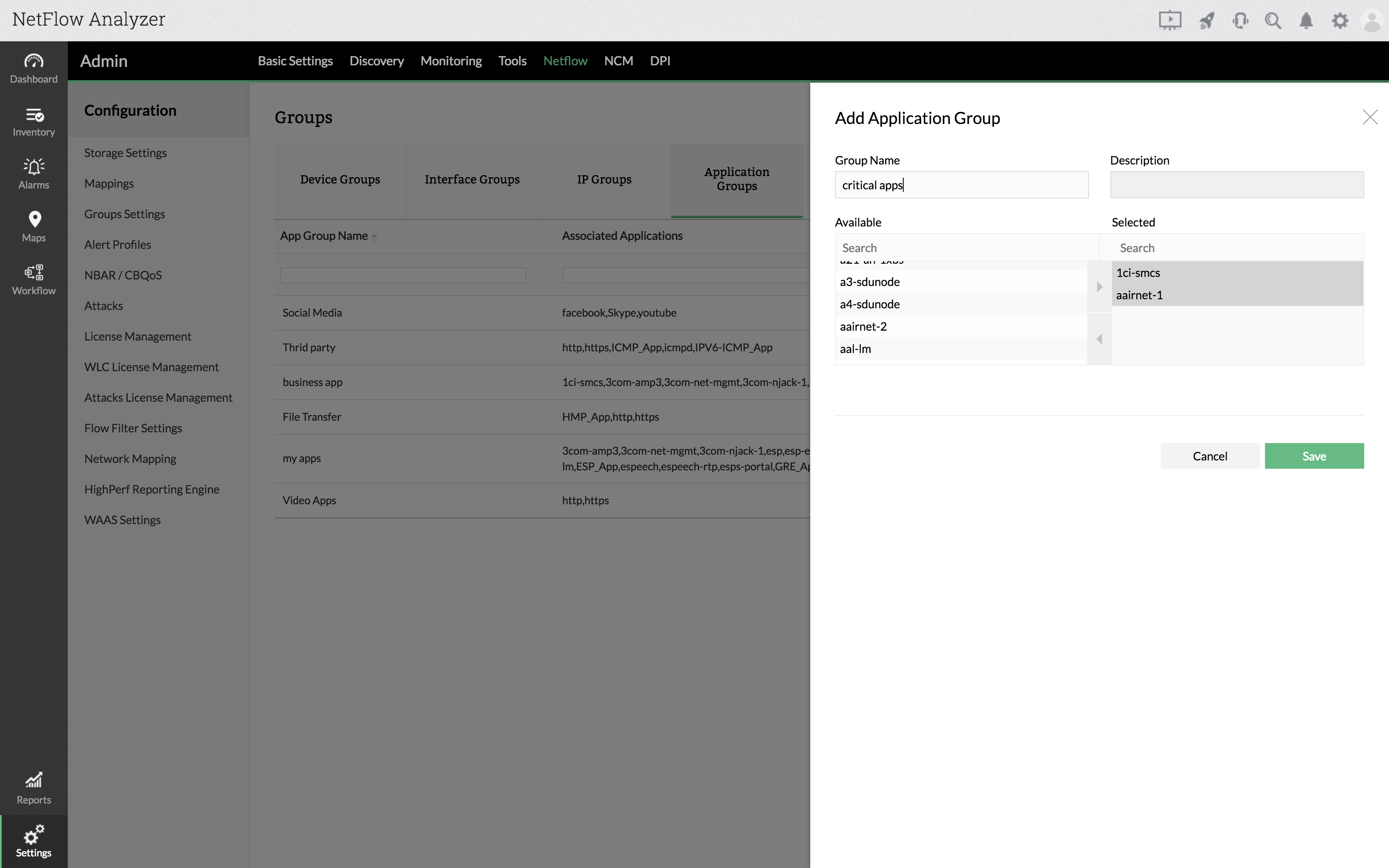Cancel adding the application group
1389x868 pixels.
tap(1209, 456)
